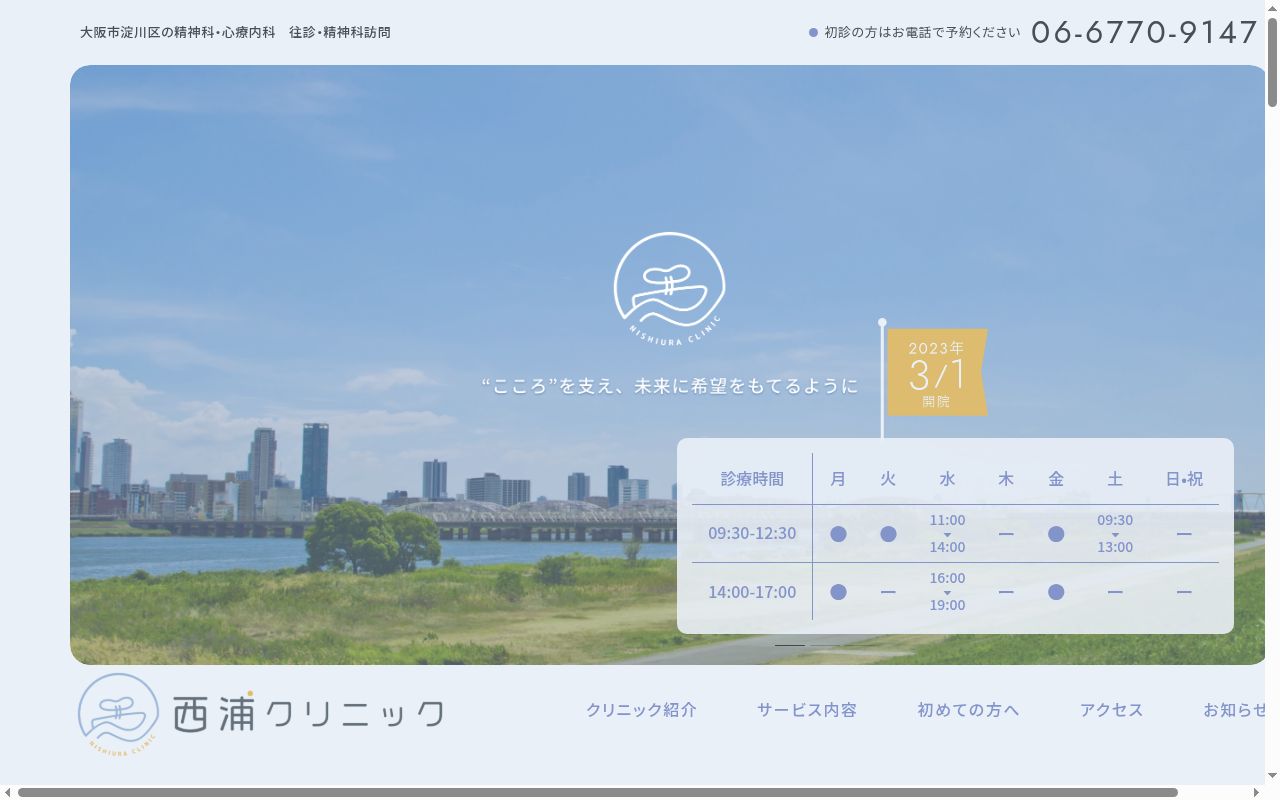Image resolution: width=1280 pixels, height=800 pixels.
Task: Click phone number 06-6770-9147
Action: [1144, 32]
